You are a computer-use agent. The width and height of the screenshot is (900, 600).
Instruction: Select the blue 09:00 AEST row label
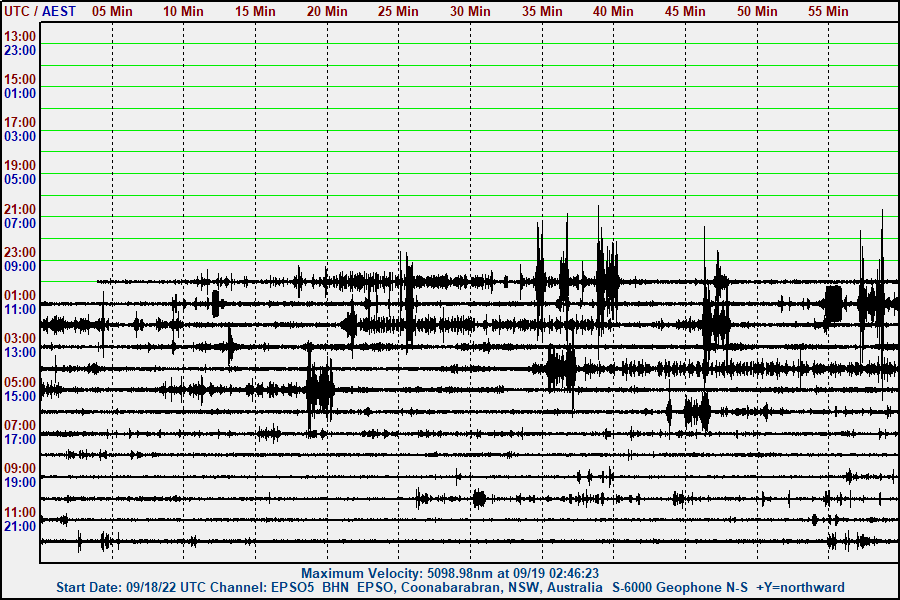pyautogui.click(x=20, y=266)
